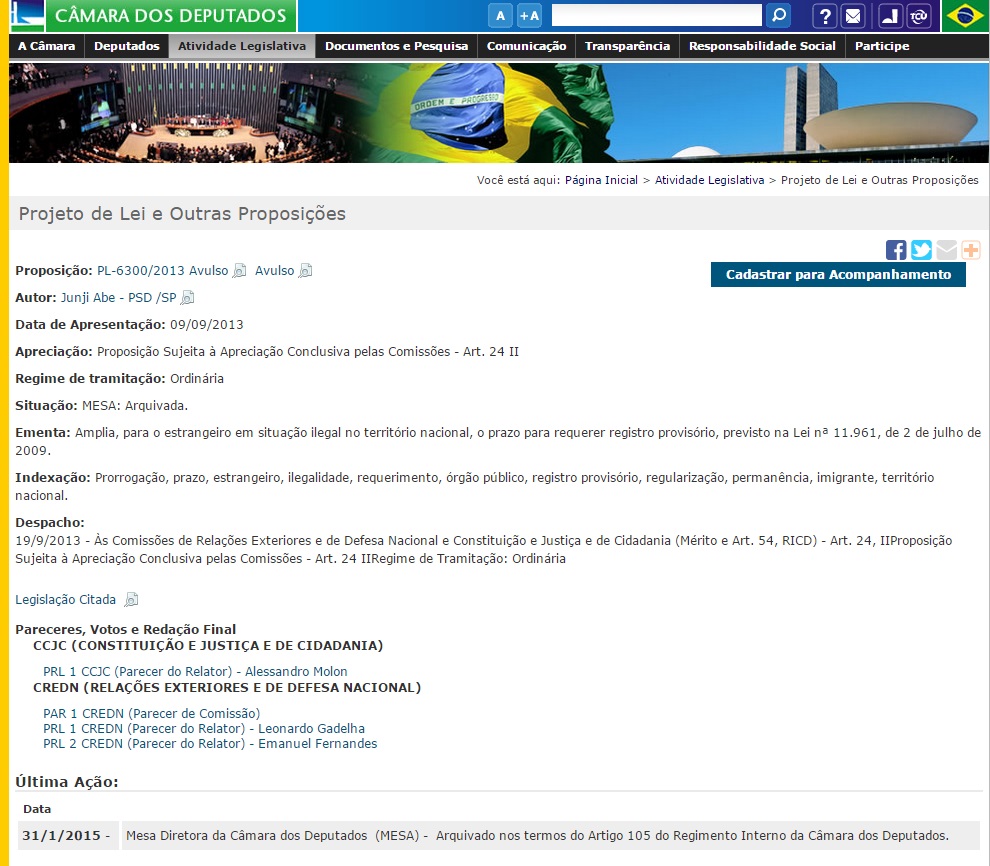Image resolution: width=990 pixels, height=866 pixels.
Task: Click the Congress building icon in header
Action: click(x=890, y=16)
